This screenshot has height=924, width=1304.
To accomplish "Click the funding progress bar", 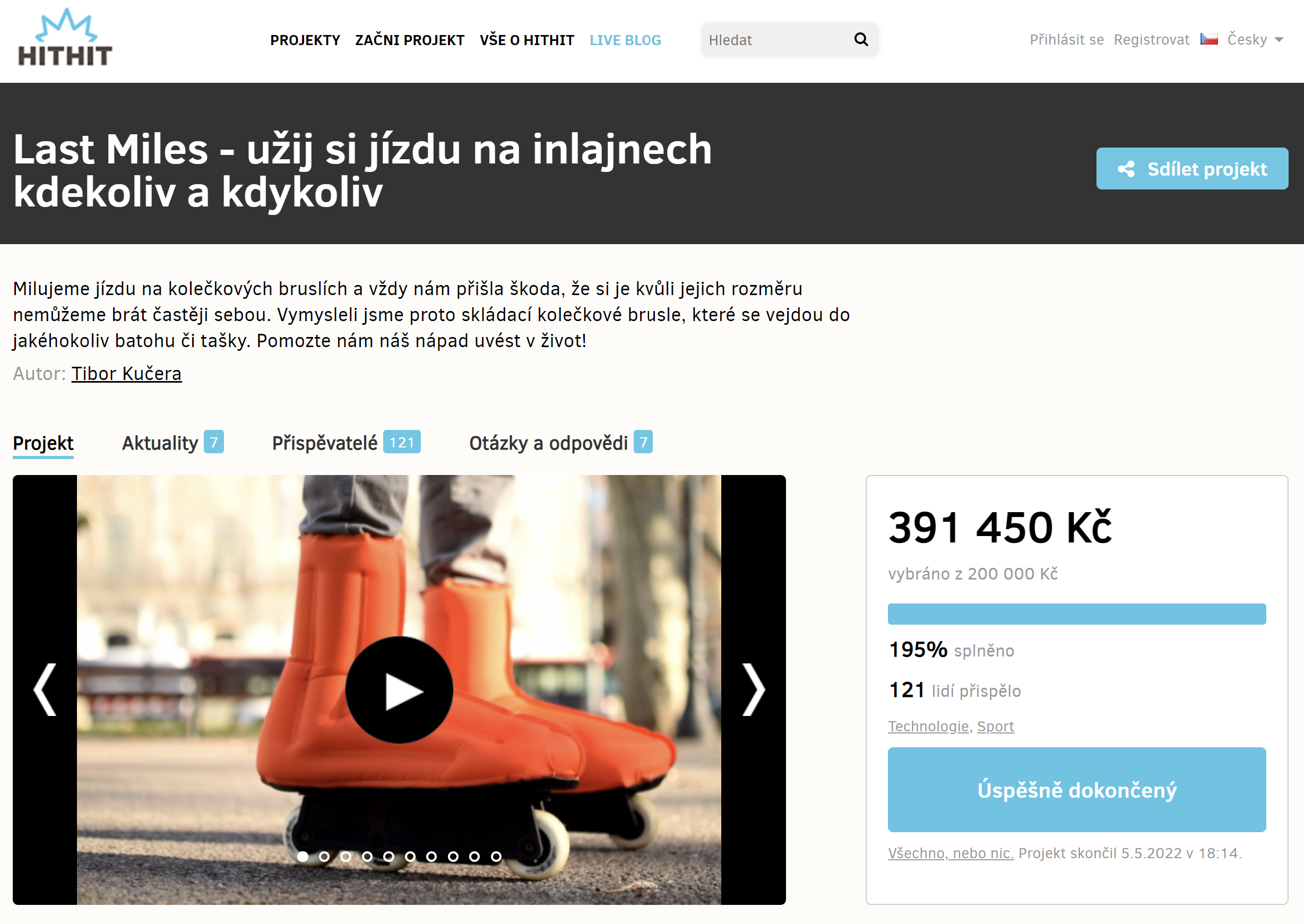I will pyautogui.click(x=1076, y=614).
